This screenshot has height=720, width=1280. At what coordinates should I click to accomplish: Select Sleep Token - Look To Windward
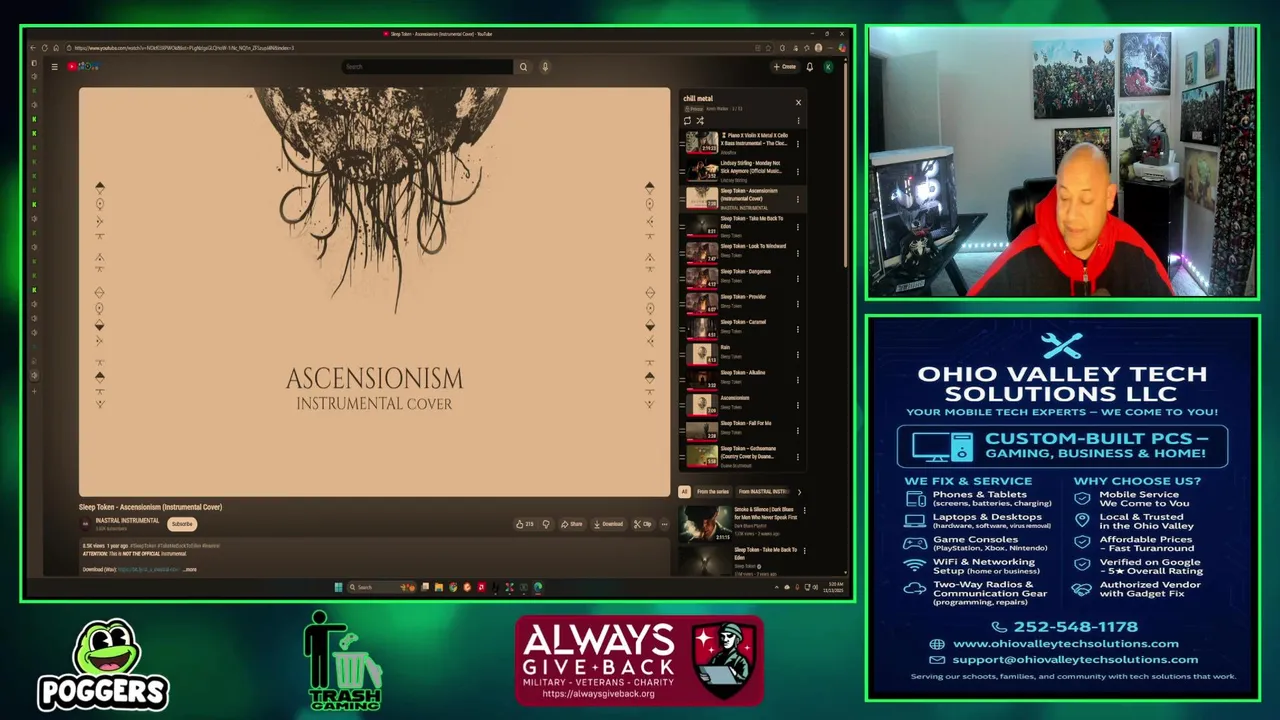click(x=742, y=251)
